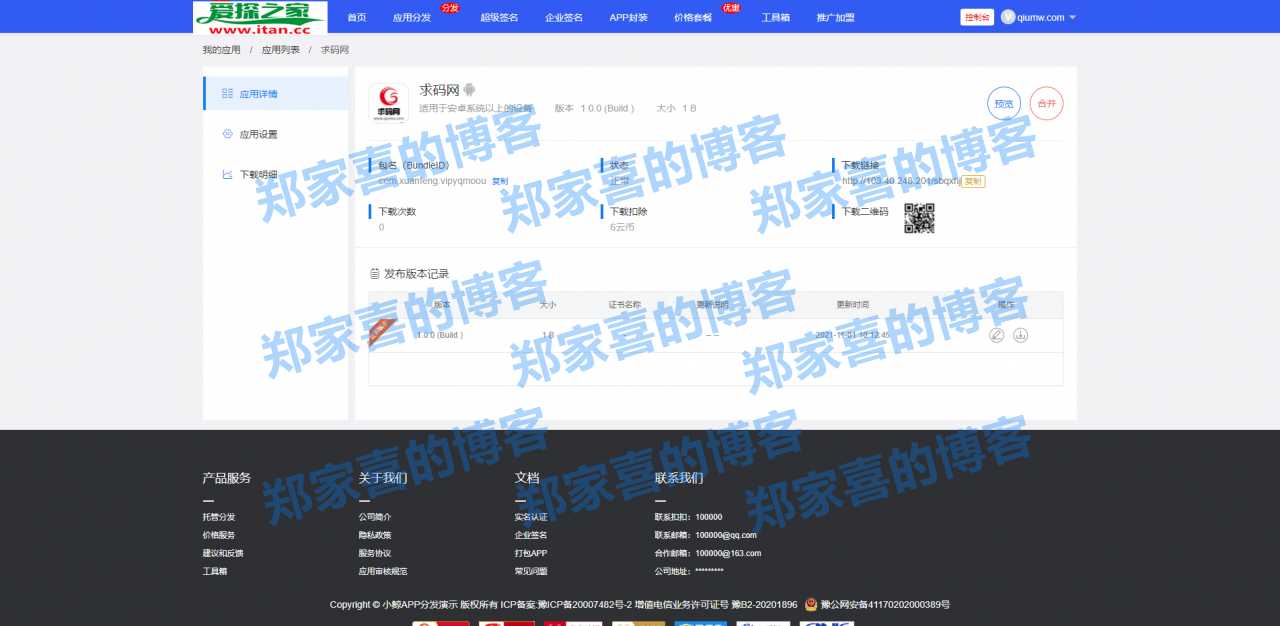Click the download icon in the 1.0.0 version row
The width and height of the screenshot is (1280, 626).
click(1020, 335)
